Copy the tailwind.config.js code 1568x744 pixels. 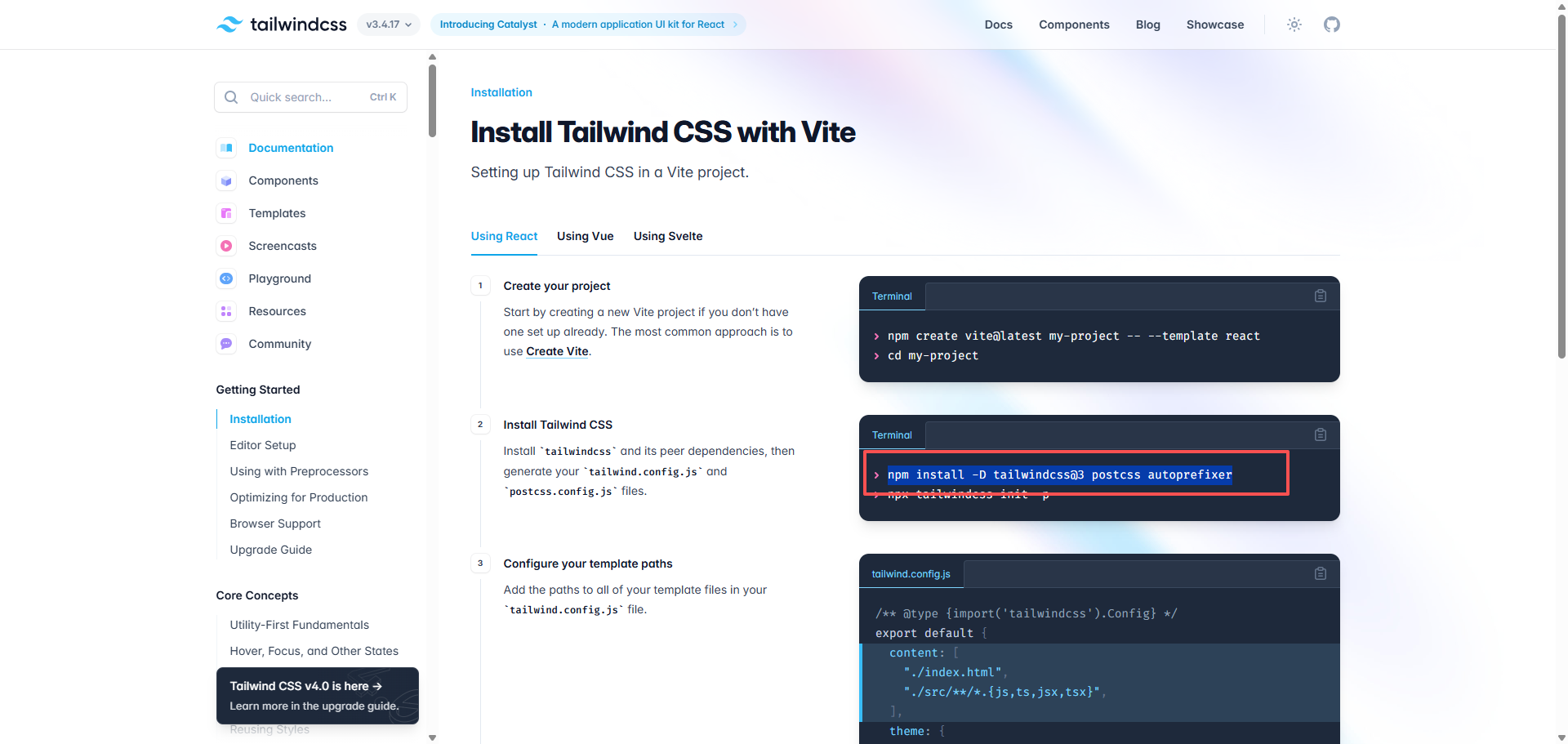pyautogui.click(x=1321, y=573)
